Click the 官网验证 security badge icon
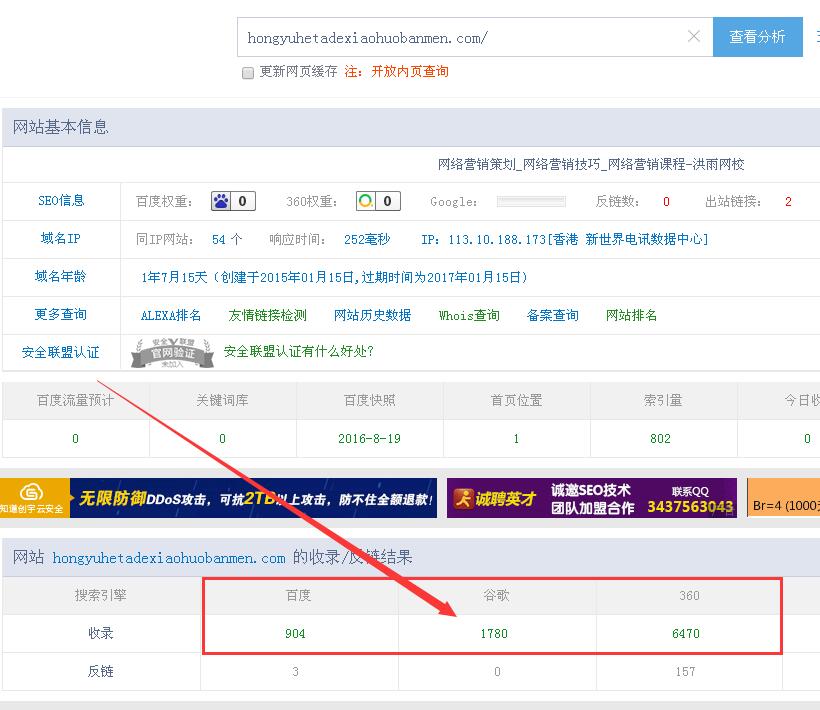The width and height of the screenshot is (820, 710). [x=173, y=352]
